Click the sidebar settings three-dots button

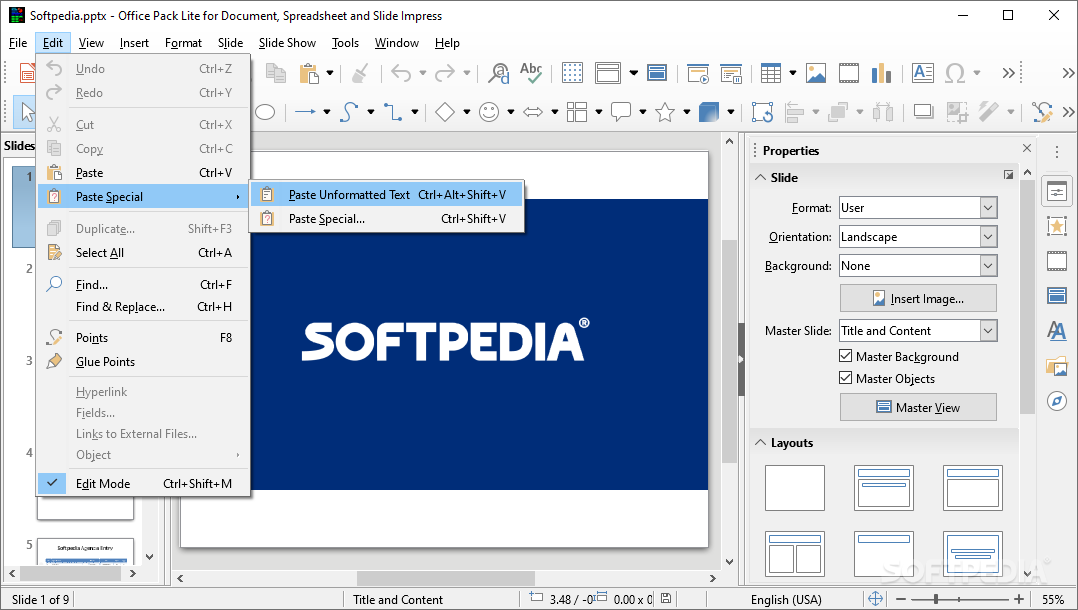click(x=1057, y=151)
